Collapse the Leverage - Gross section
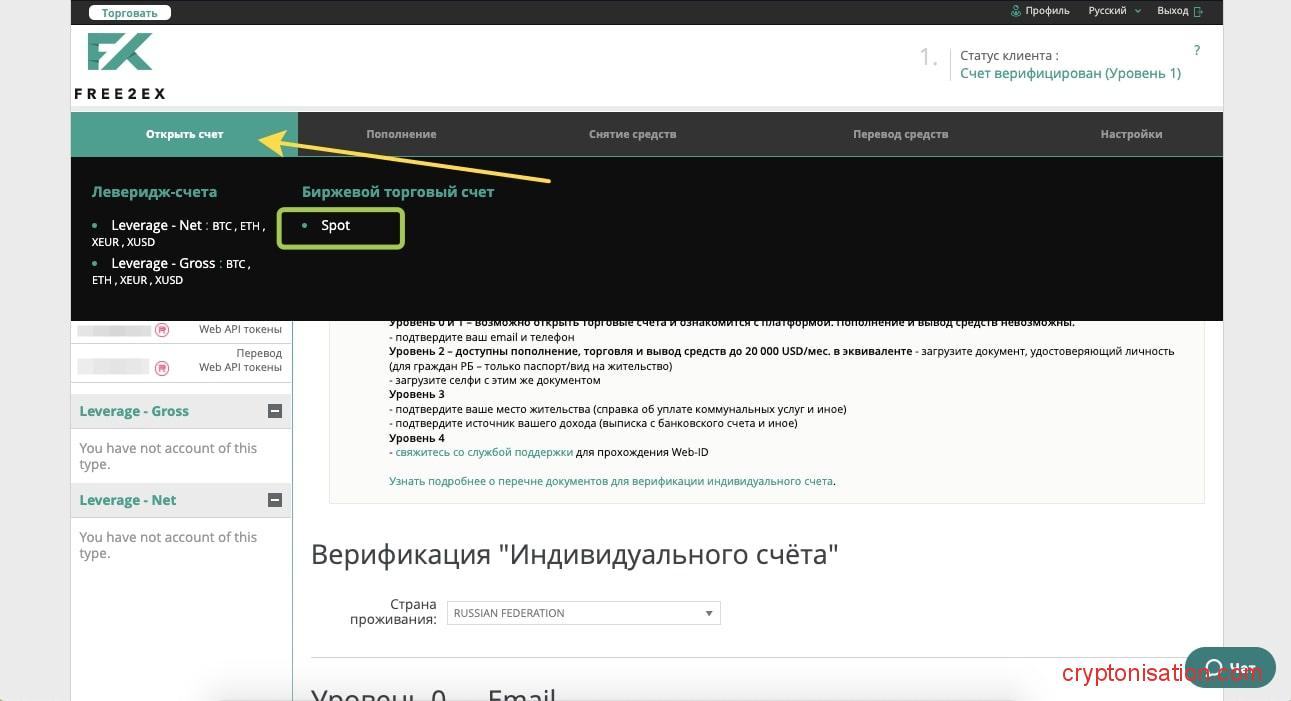Viewport: 1291px width, 701px height. click(275, 411)
